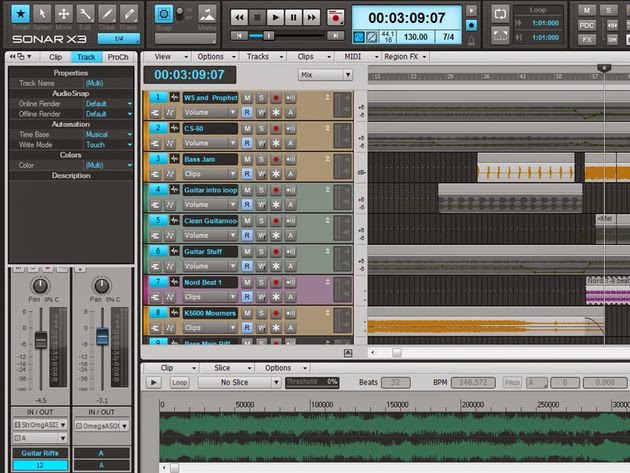Open Volume edit filter on Guitar Stuff

tap(210, 266)
